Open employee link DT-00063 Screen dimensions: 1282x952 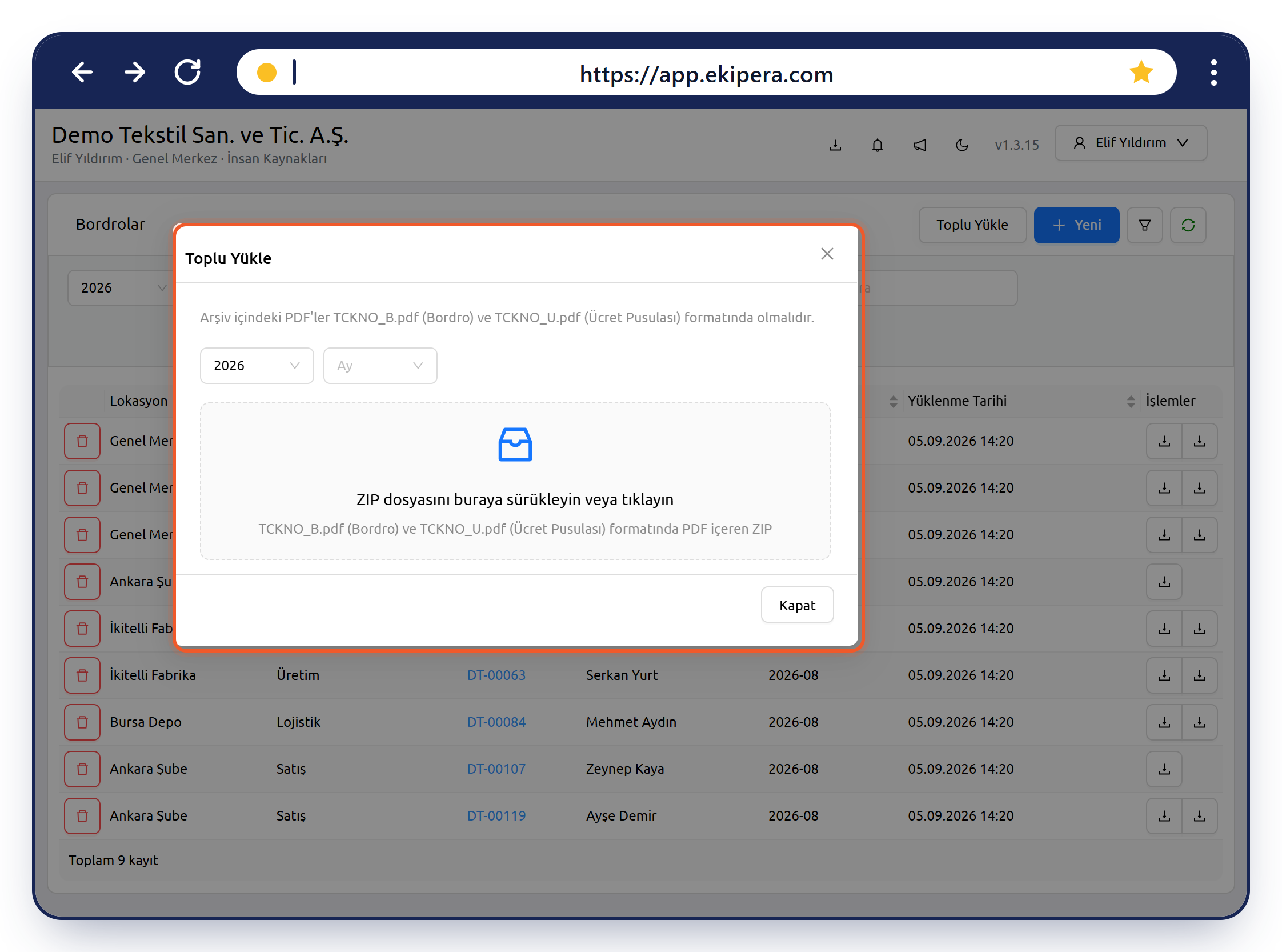[x=496, y=675]
